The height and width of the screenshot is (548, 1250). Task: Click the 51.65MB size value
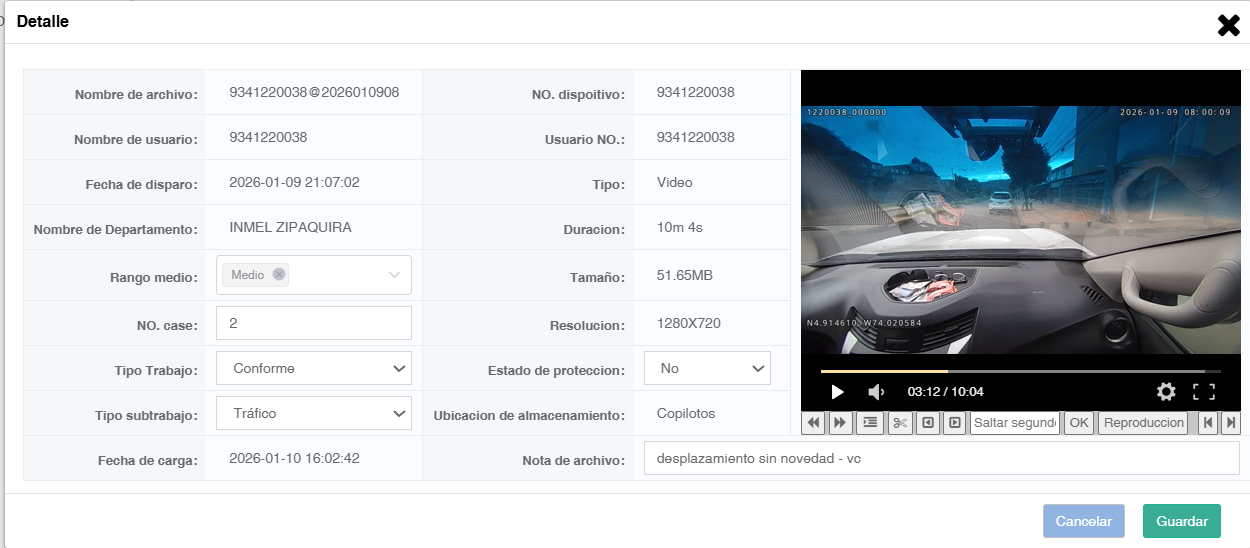pyautogui.click(x=685, y=275)
